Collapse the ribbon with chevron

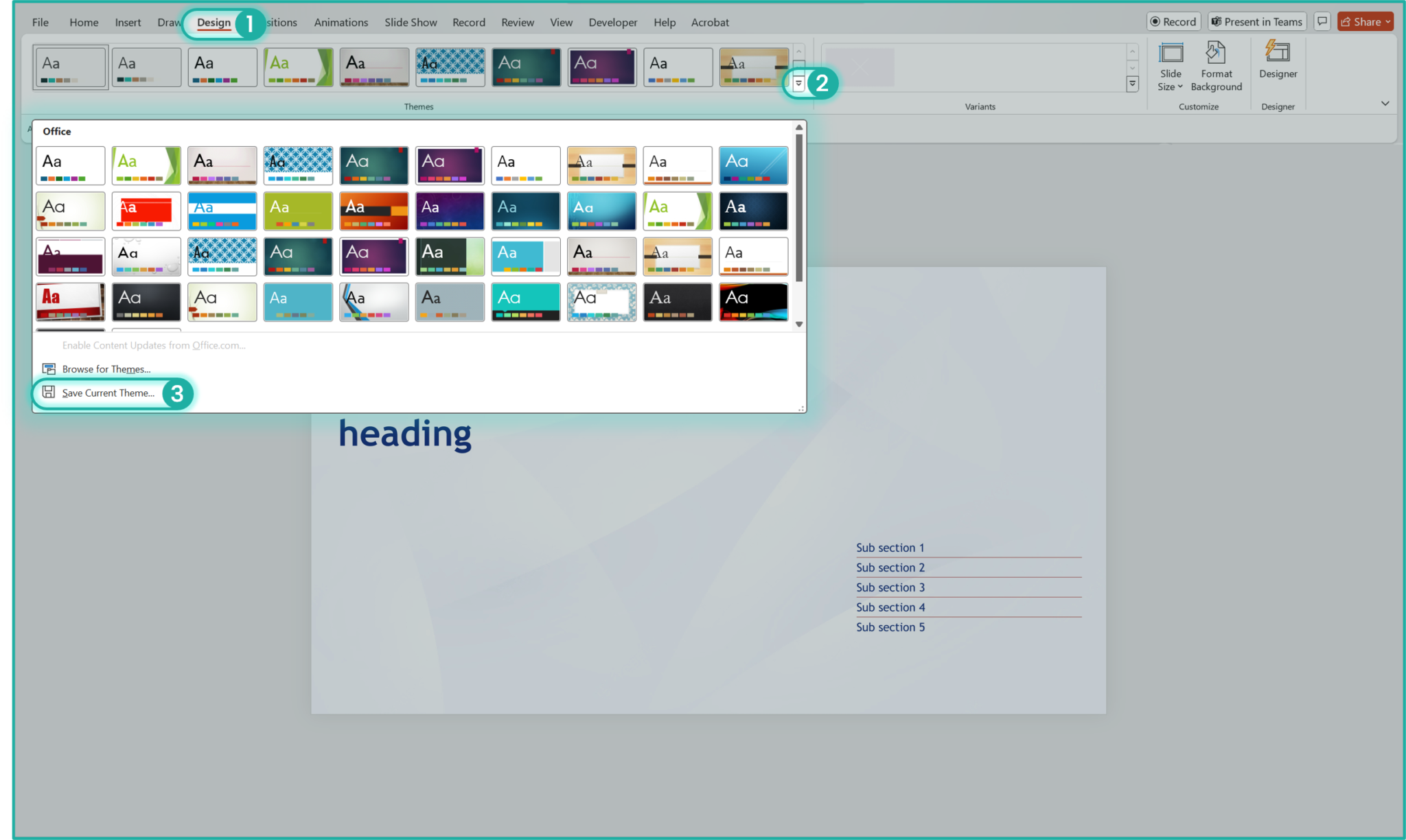[x=1385, y=104]
